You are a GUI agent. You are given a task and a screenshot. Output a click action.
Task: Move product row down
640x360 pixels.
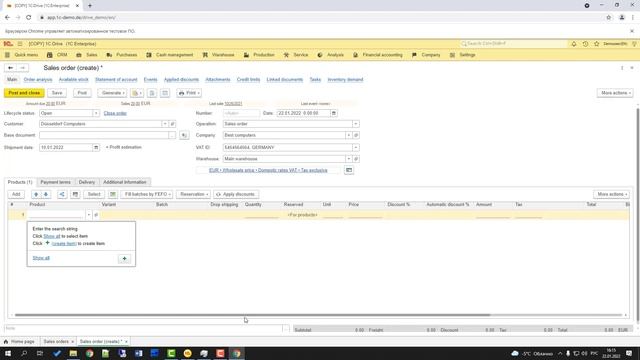46,194
